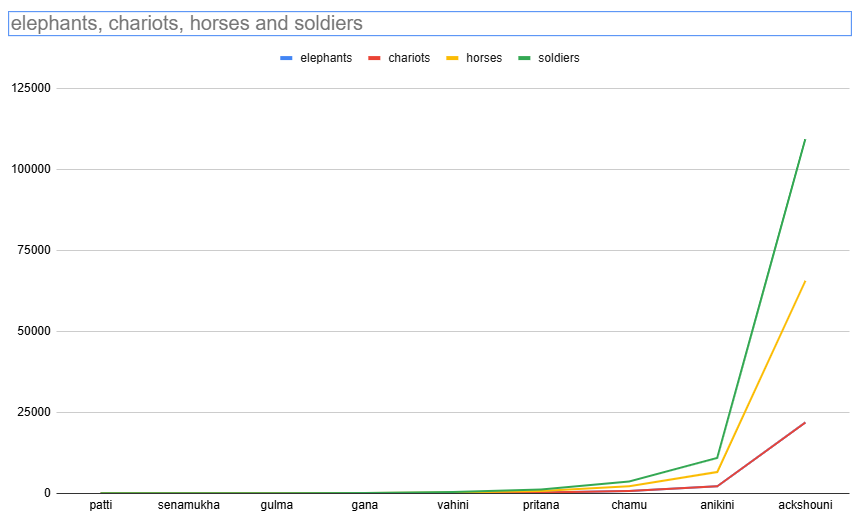The width and height of the screenshot is (858, 519).
Task: Click the 100000 y-axis label
Action: (x=31, y=169)
